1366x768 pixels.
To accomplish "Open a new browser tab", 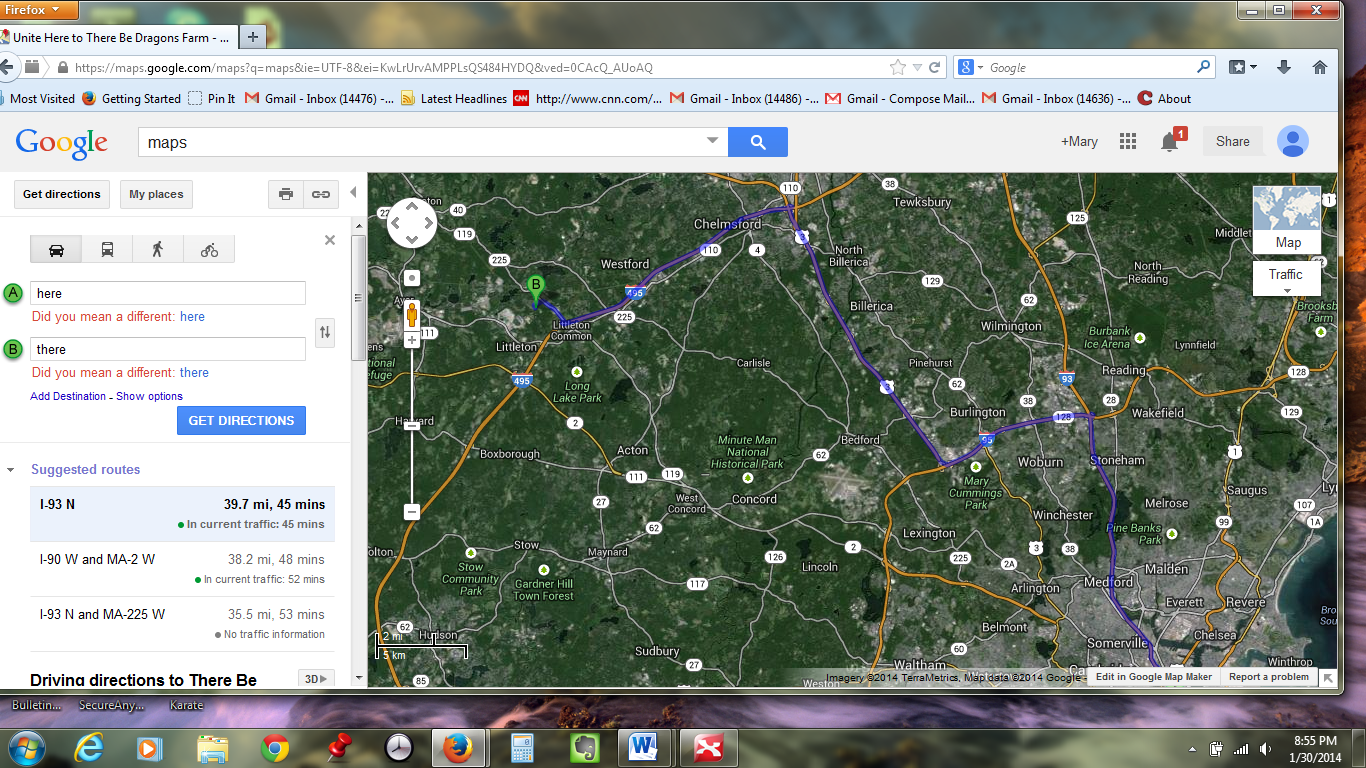I will click(252, 38).
